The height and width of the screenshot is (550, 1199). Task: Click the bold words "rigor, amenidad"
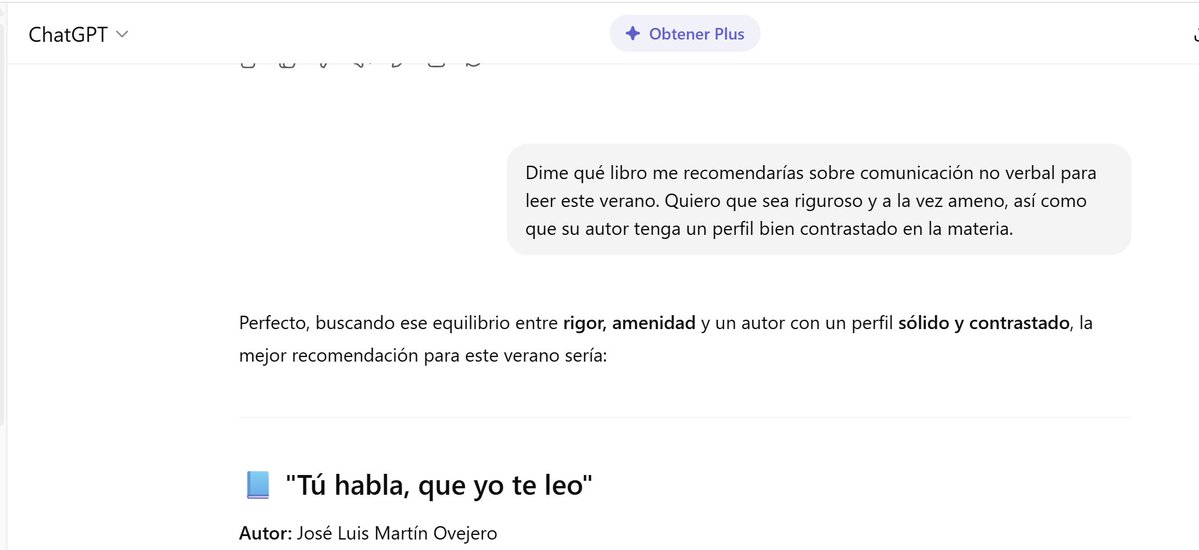point(629,323)
